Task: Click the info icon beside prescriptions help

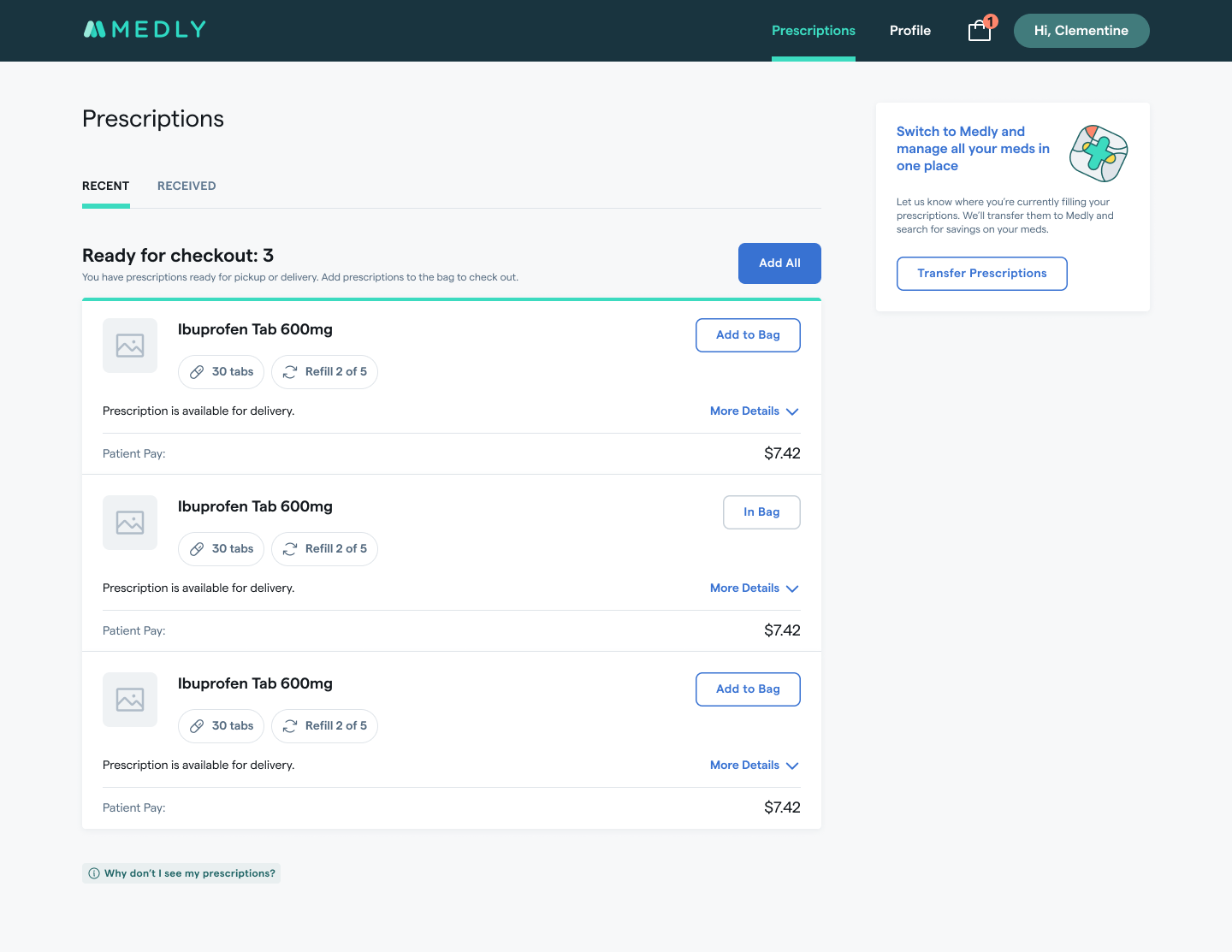Action: pos(94,873)
